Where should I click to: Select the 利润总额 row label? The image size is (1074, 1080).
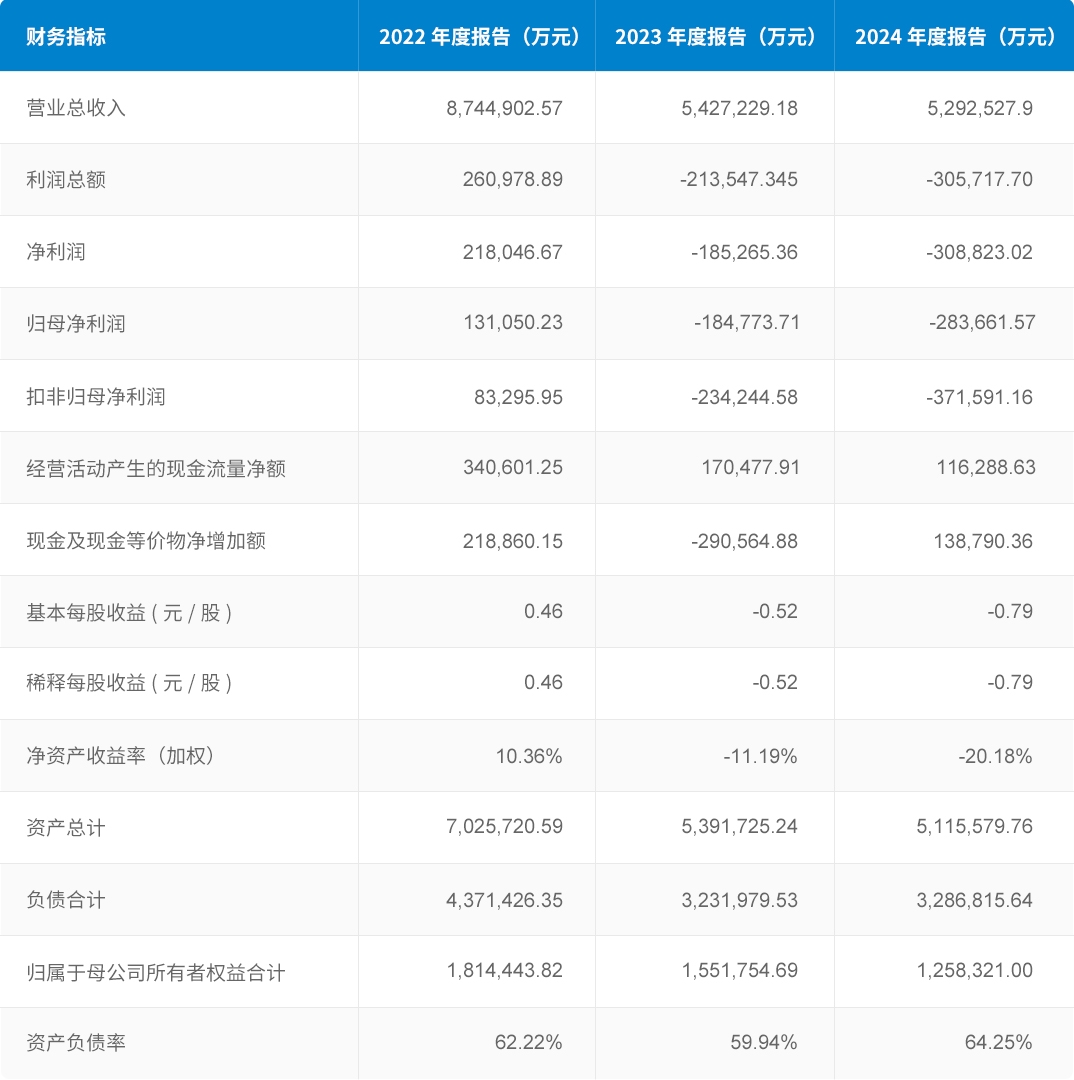pyautogui.click(x=62, y=180)
